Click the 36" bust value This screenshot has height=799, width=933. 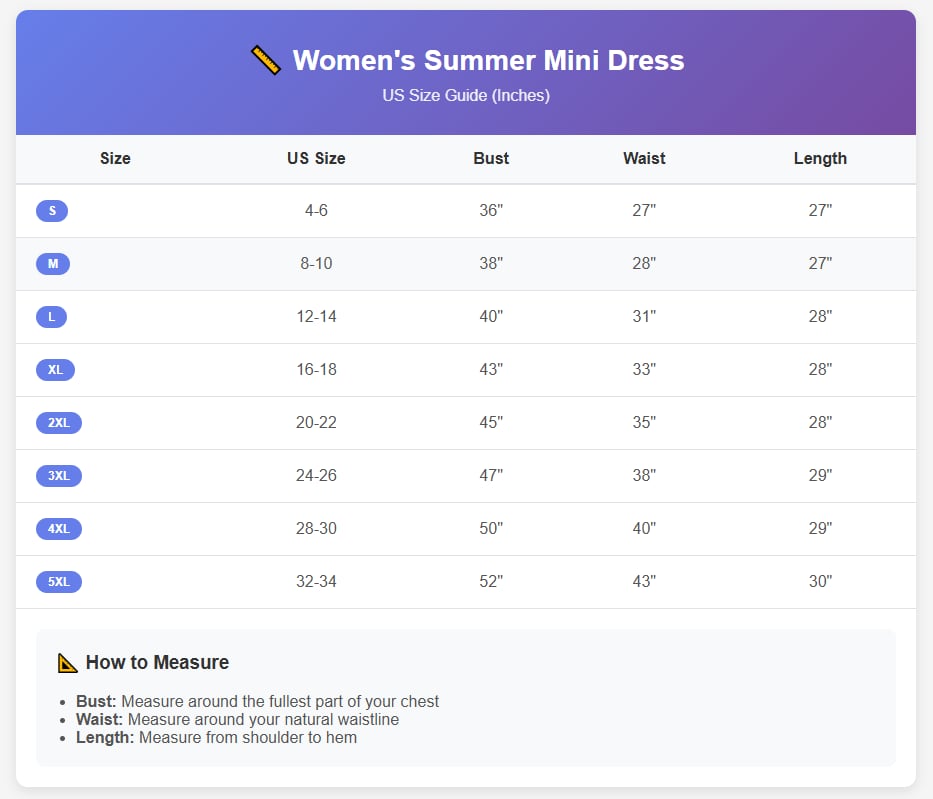491,210
